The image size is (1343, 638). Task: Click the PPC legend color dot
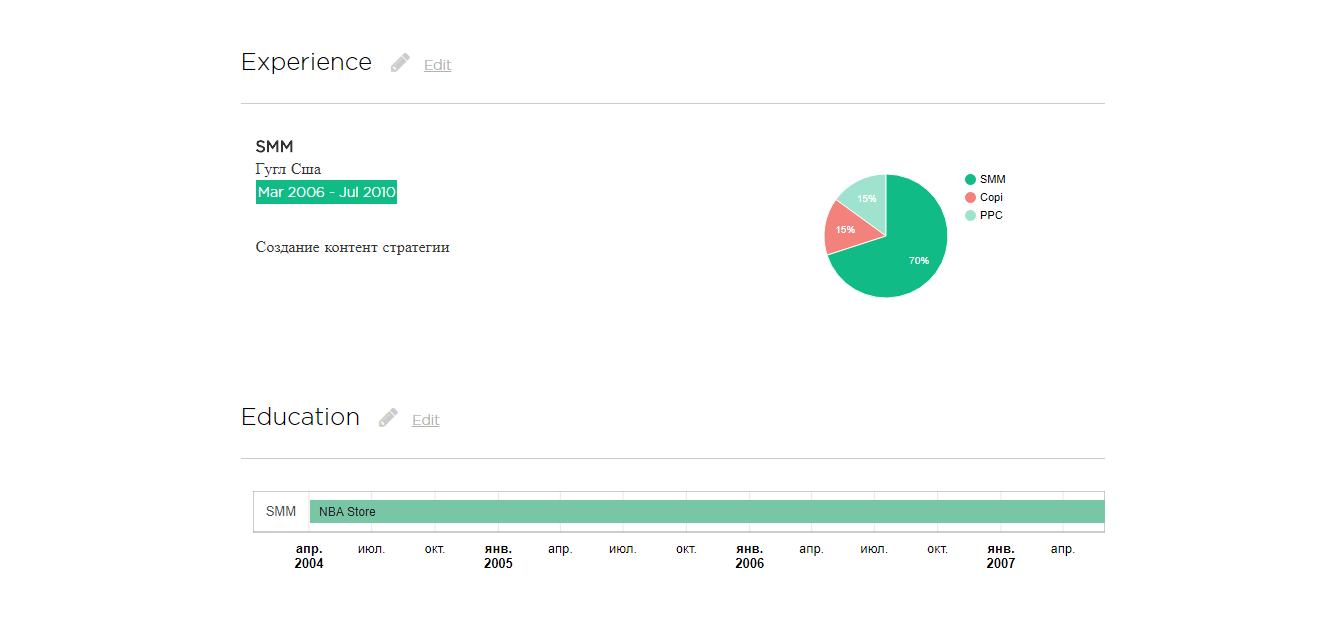(970, 215)
